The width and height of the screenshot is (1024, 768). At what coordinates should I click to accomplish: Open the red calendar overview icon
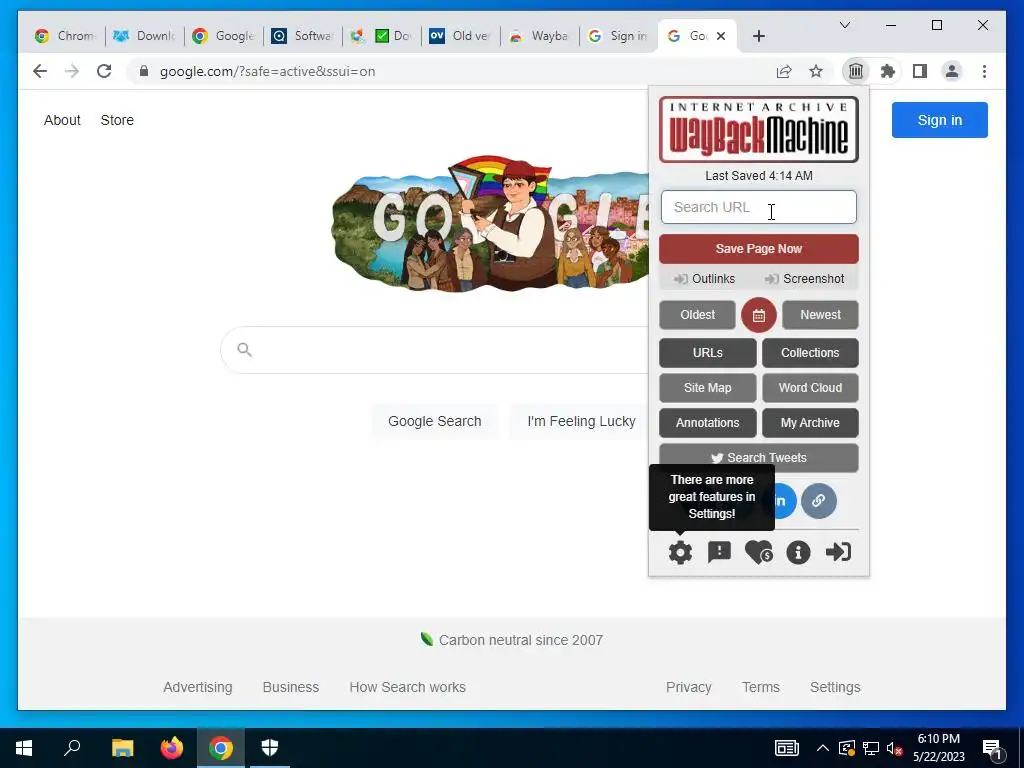click(759, 315)
